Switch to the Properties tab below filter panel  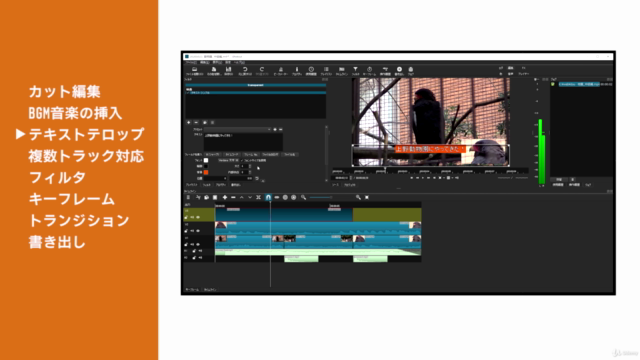221,185
